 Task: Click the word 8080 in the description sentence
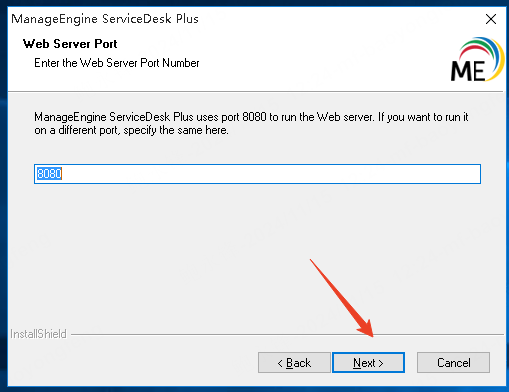(x=254, y=117)
